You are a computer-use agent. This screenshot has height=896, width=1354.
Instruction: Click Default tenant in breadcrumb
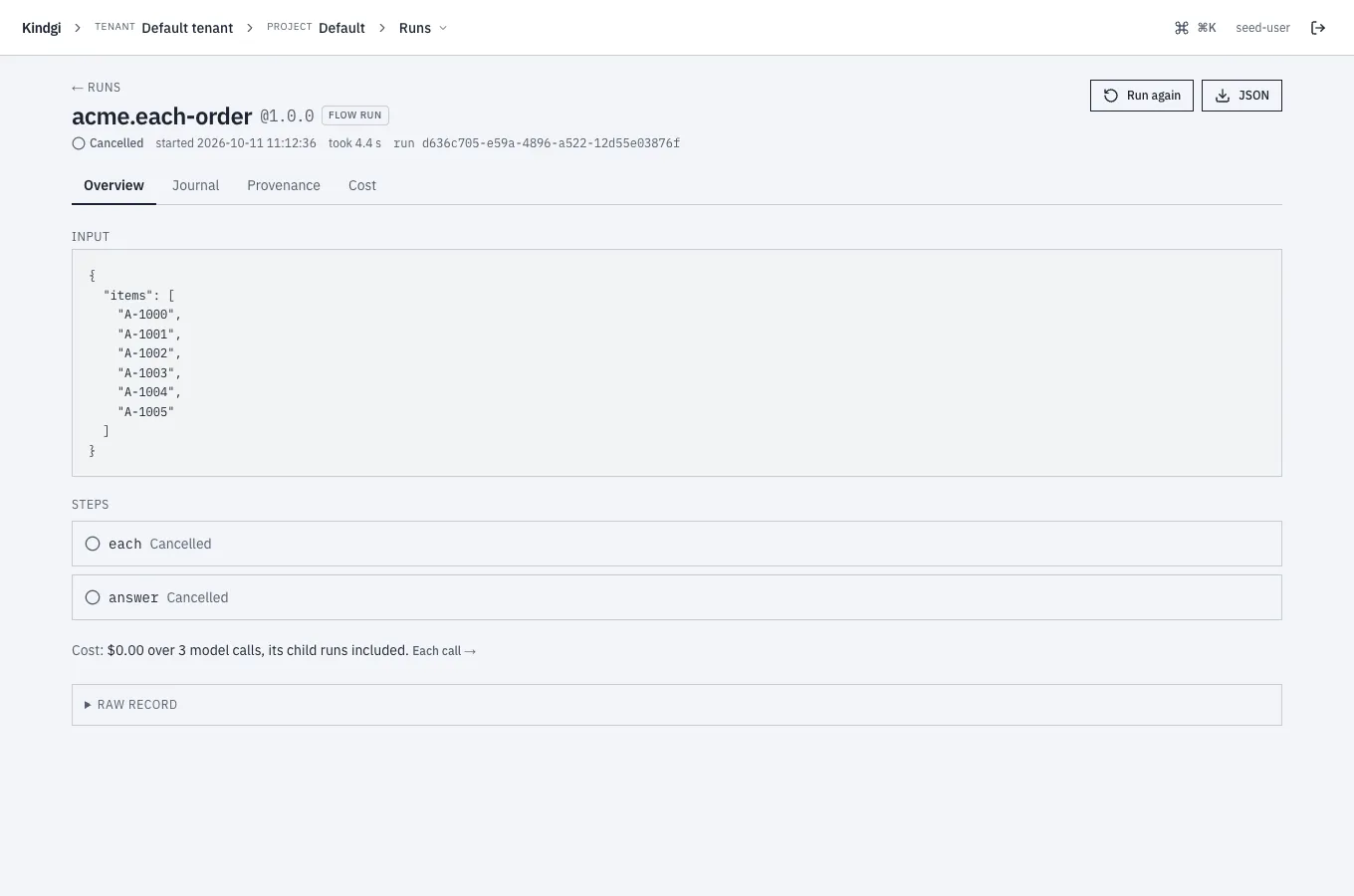pyautogui.click(x=187, y=28)
